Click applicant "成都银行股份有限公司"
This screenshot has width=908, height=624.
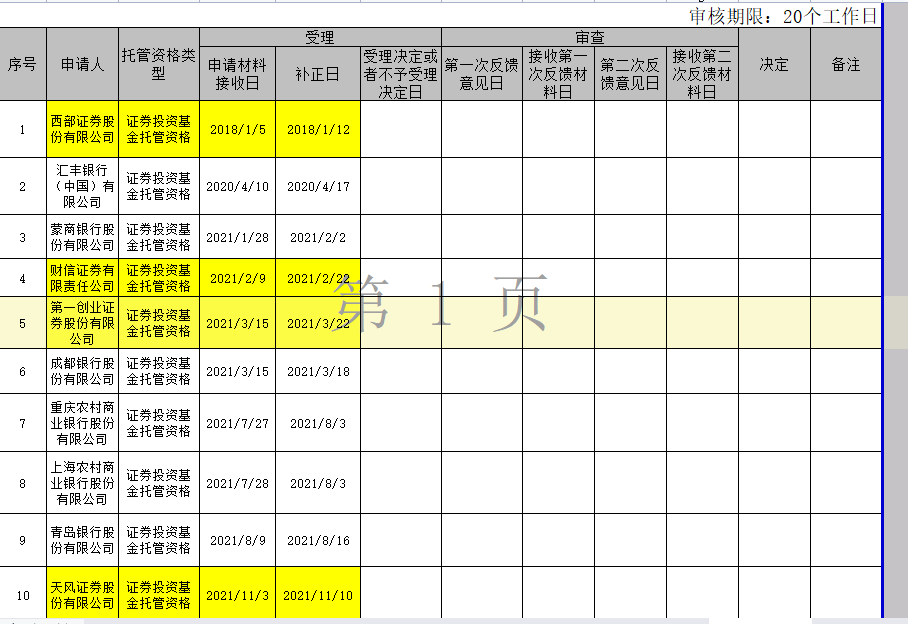pos(82,371)
